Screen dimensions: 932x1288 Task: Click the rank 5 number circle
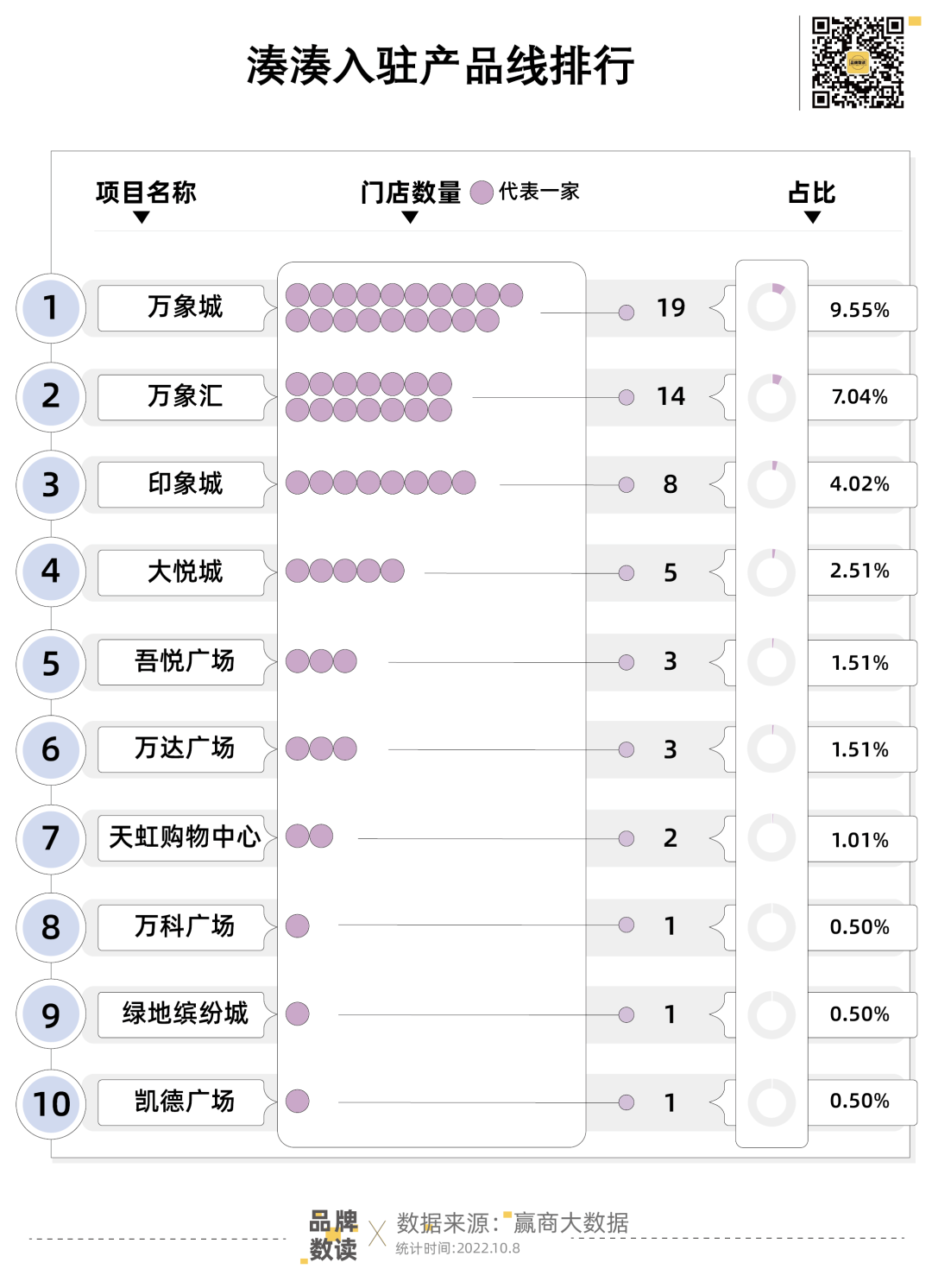[x=51, y=664]
